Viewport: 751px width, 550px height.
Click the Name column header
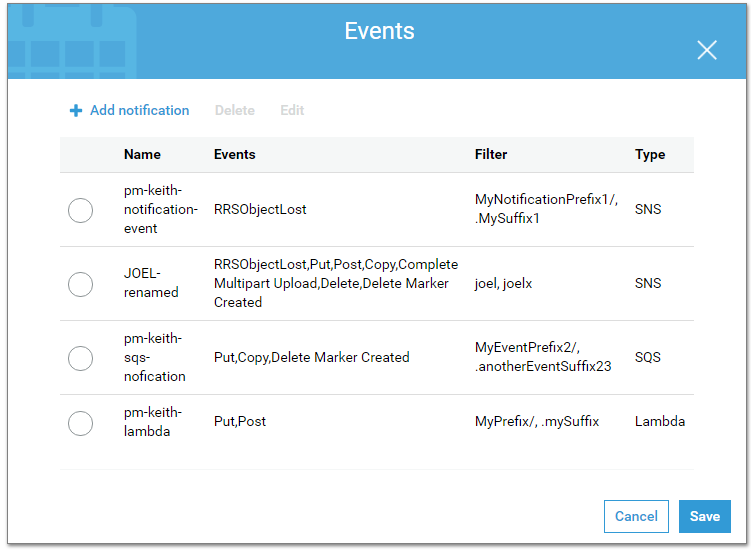click(142, 154)
